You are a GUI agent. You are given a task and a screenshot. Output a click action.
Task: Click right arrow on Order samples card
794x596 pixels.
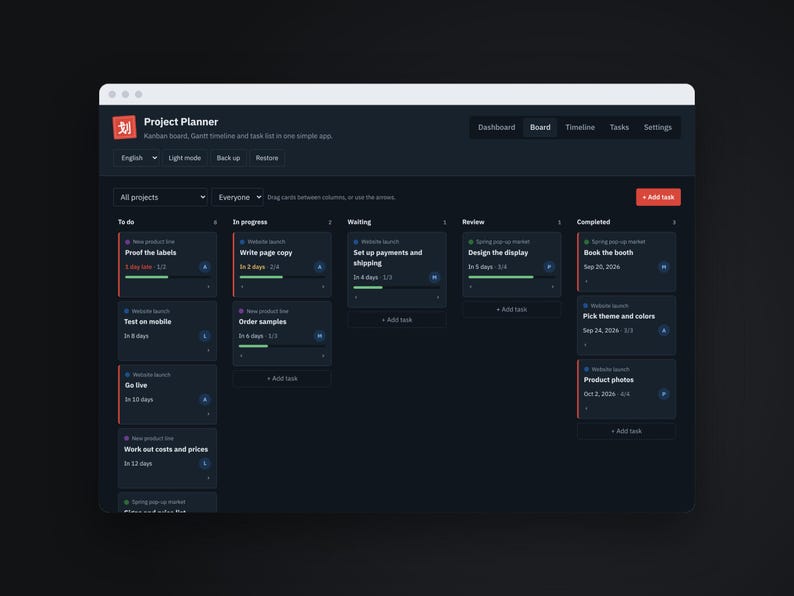[323, 356]
